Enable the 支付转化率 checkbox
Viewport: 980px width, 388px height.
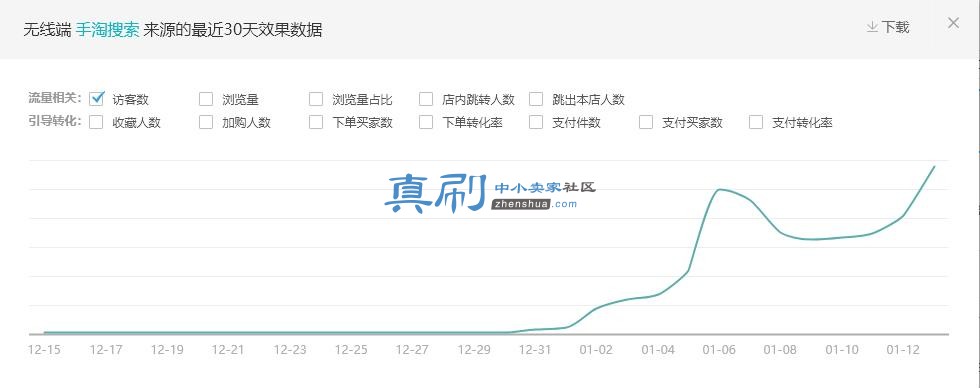point(756,122)
